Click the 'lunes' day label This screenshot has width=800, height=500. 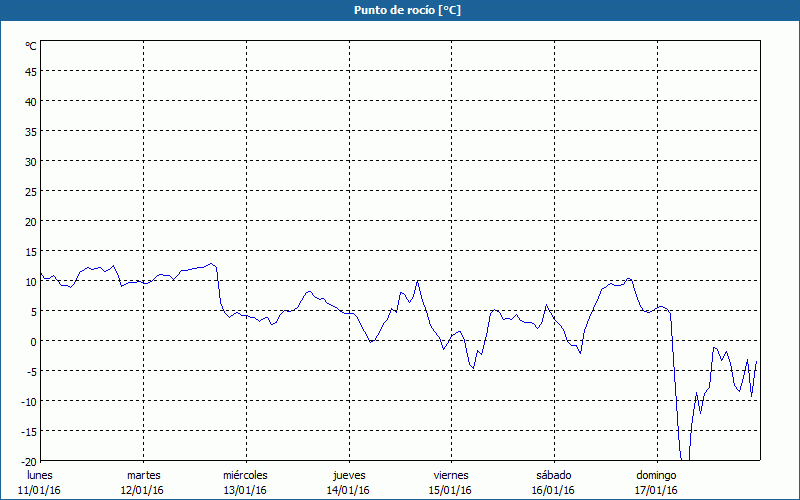click(x=40, y=475)
